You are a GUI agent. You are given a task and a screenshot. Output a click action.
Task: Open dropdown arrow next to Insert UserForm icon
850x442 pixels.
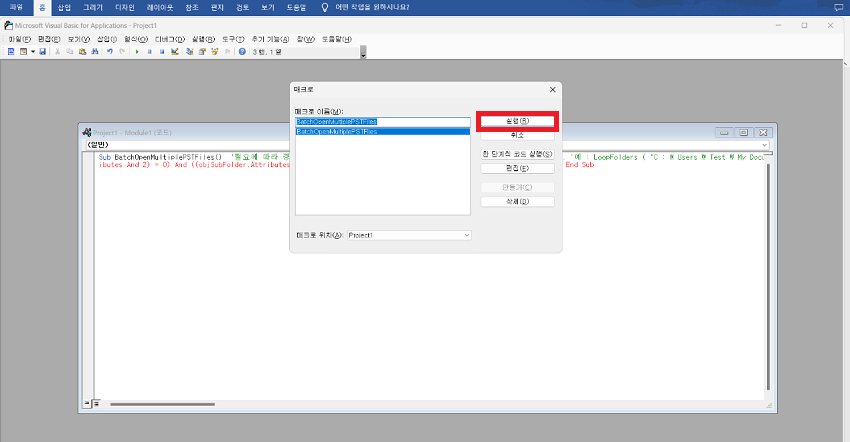(33, 51)
